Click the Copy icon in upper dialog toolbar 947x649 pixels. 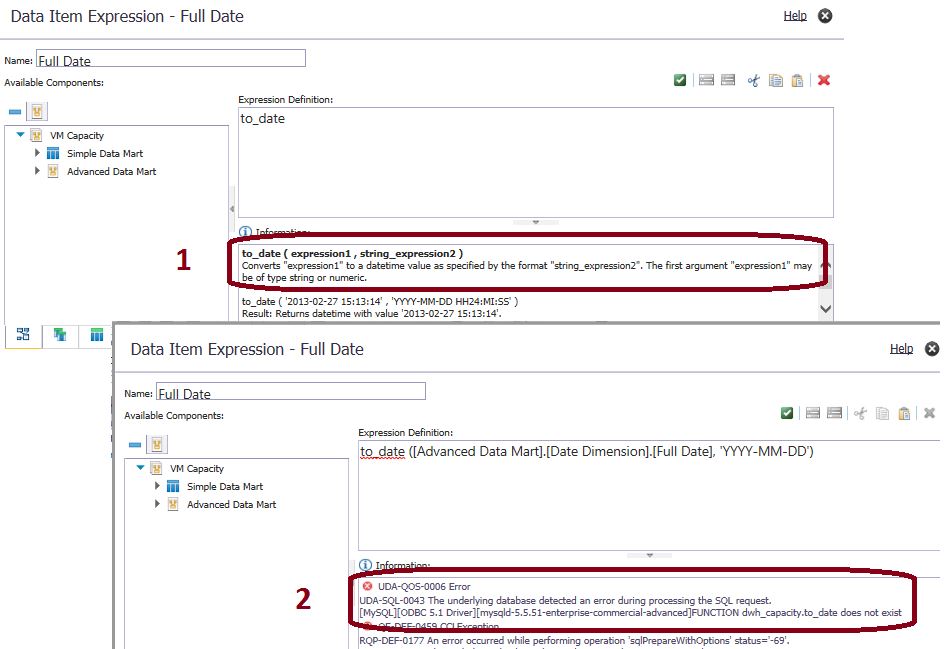775,80
